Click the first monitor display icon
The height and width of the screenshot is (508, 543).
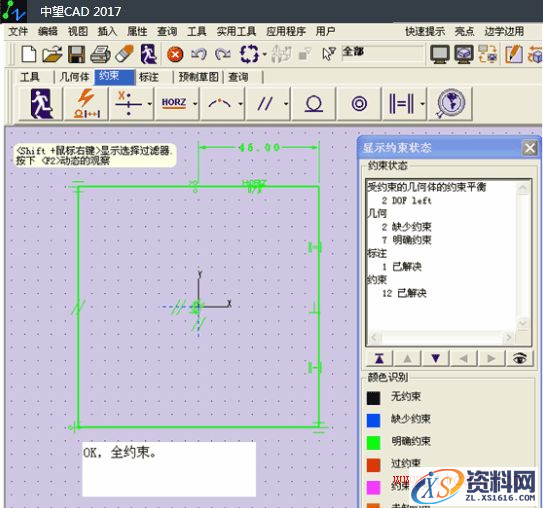coord(440,54)
